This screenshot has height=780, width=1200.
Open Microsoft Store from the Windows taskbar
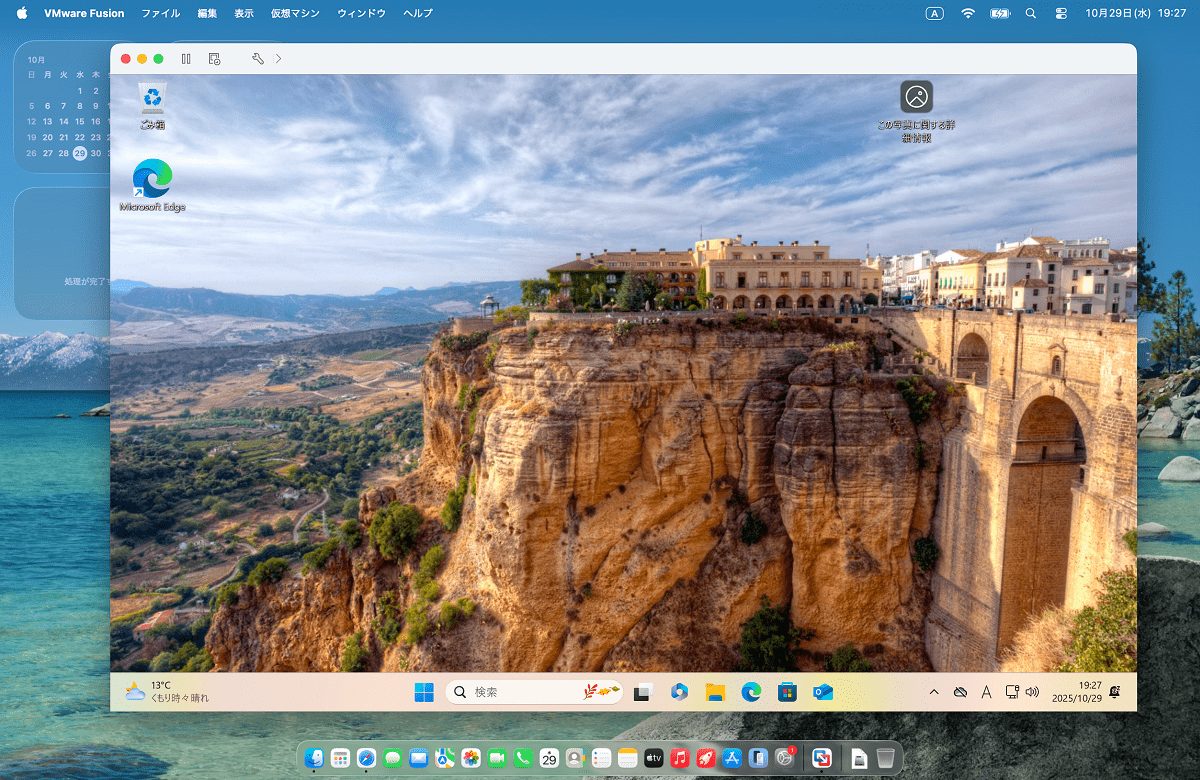click(787, 692)
